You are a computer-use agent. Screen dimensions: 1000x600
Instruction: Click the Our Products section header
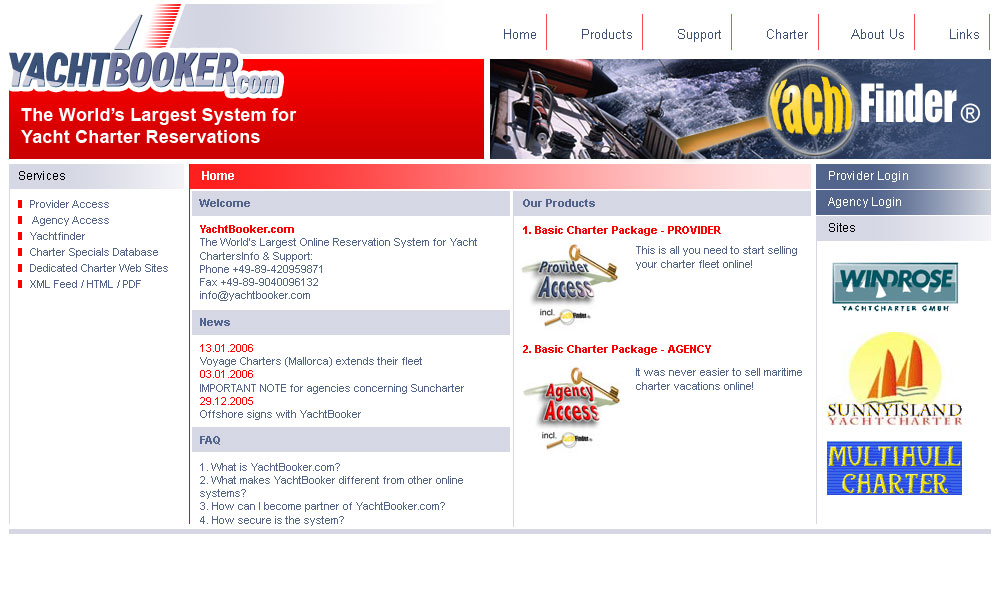click(x=662, y=203)
